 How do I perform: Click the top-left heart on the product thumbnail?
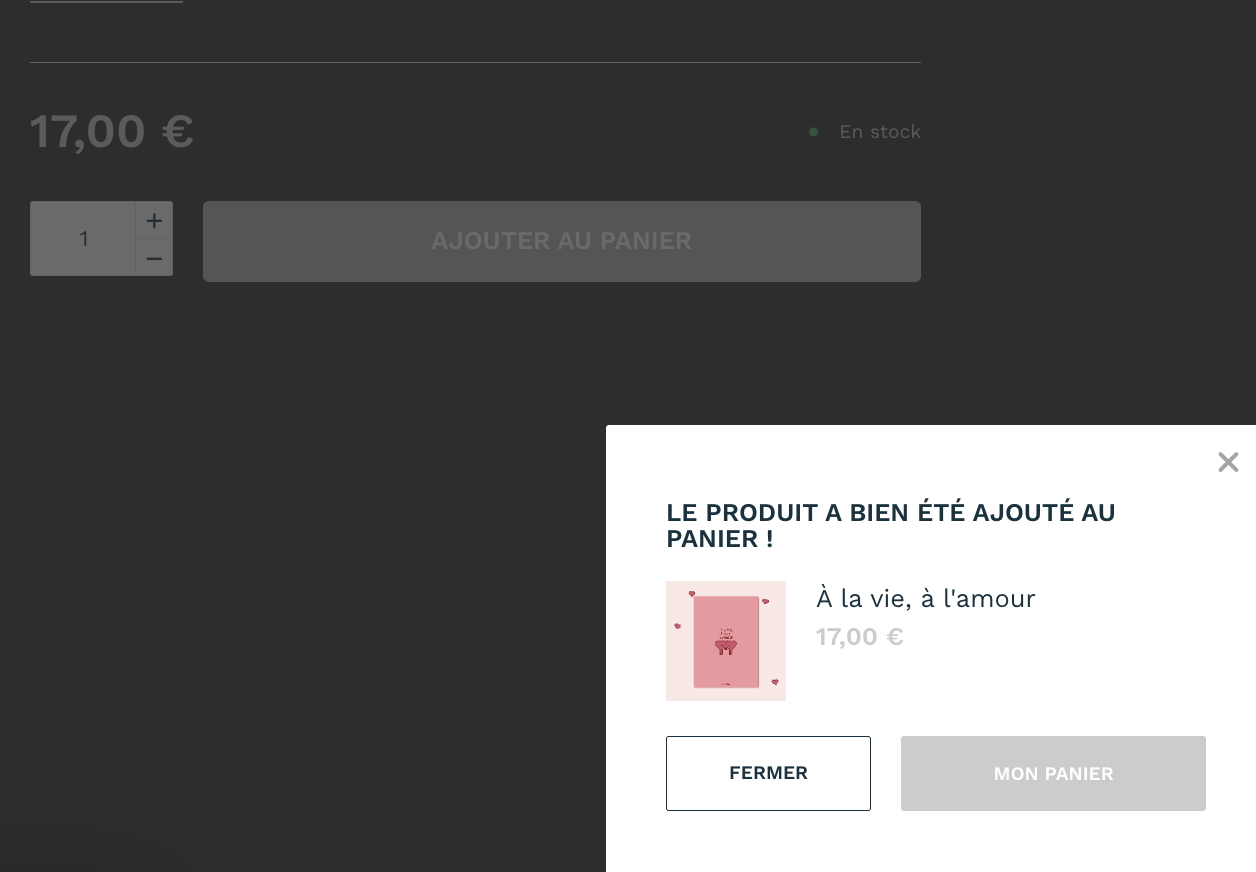coord(691,594)
